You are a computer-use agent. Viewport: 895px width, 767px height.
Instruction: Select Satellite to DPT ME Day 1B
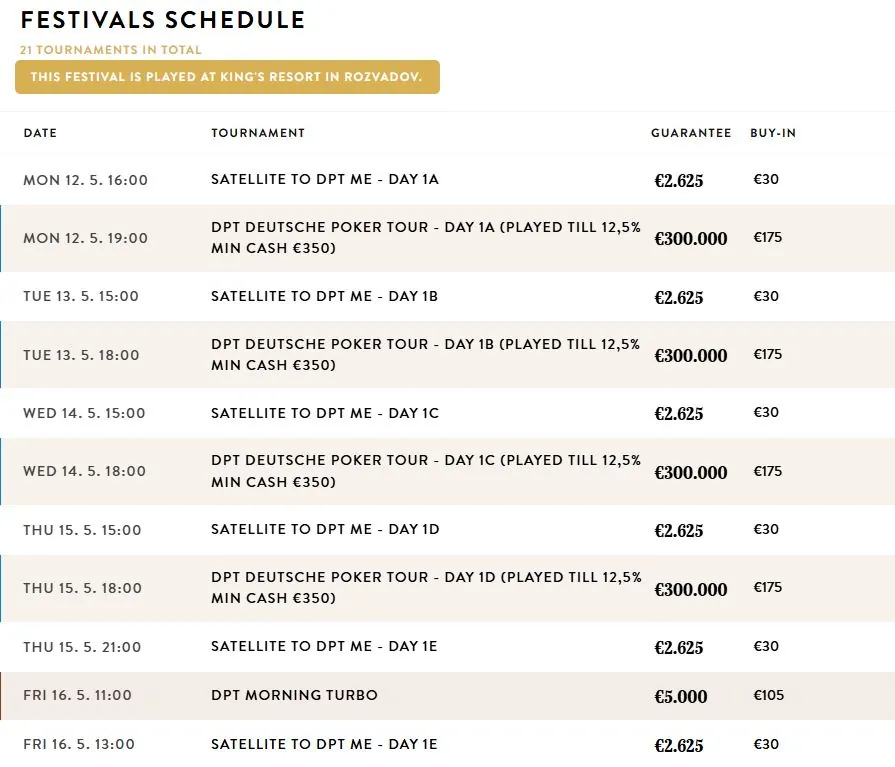[x=325, y=297]
